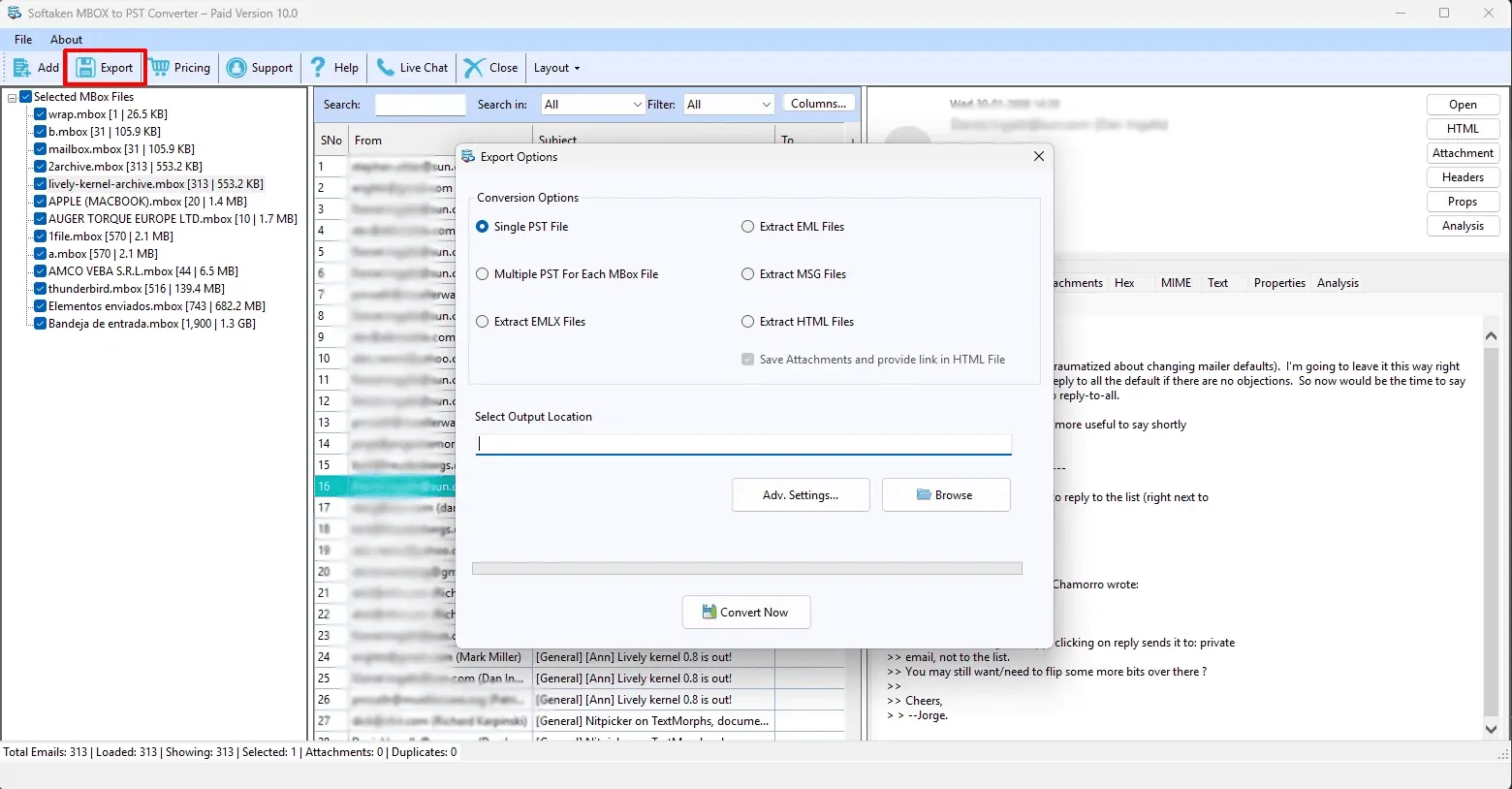Viewport: 1512px width, 789px height.
Task: Click the Open button in right panel
Action: [x=1464, y=105]
